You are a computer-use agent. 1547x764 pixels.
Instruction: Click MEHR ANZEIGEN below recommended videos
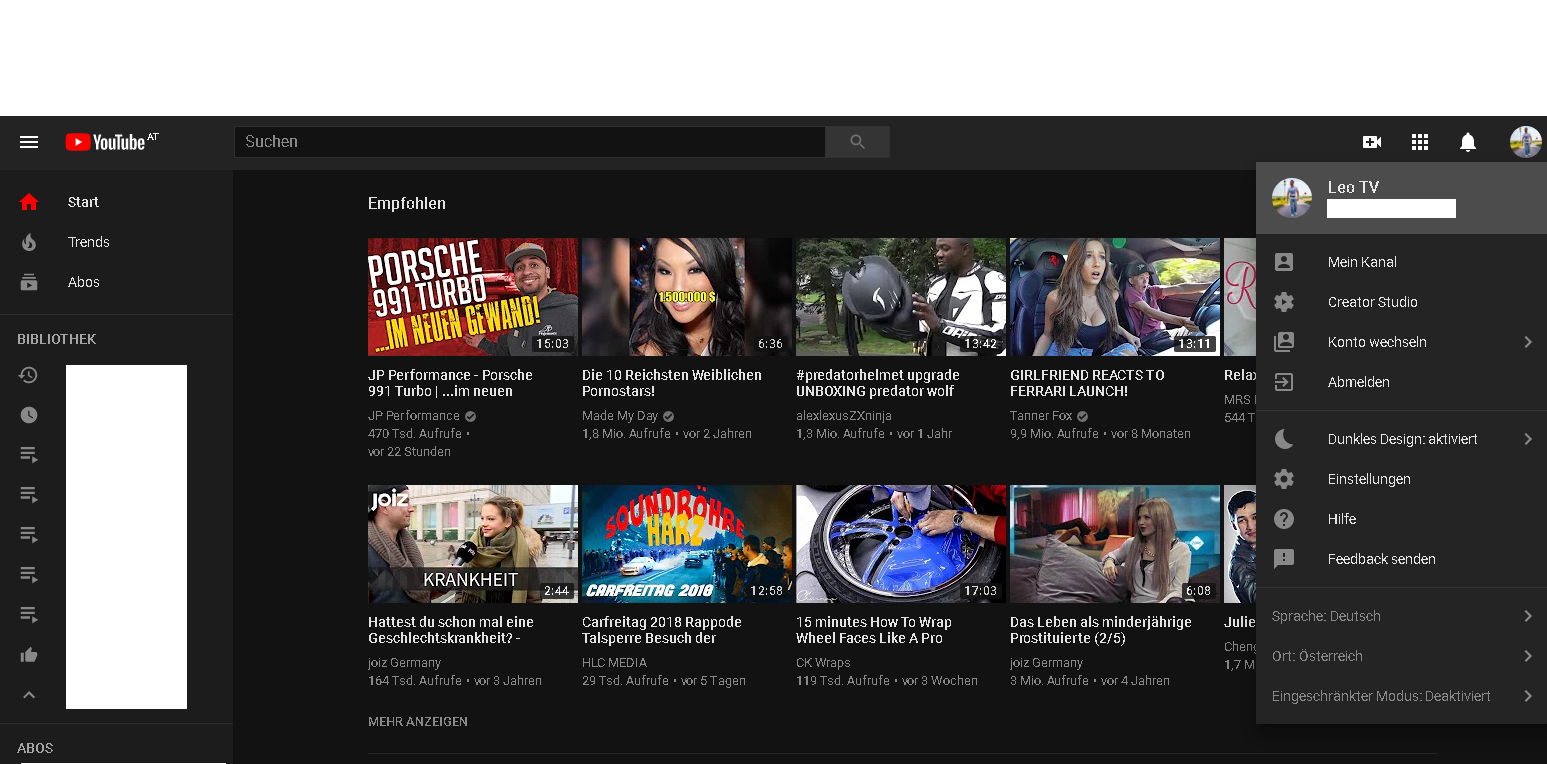[418, 721]
